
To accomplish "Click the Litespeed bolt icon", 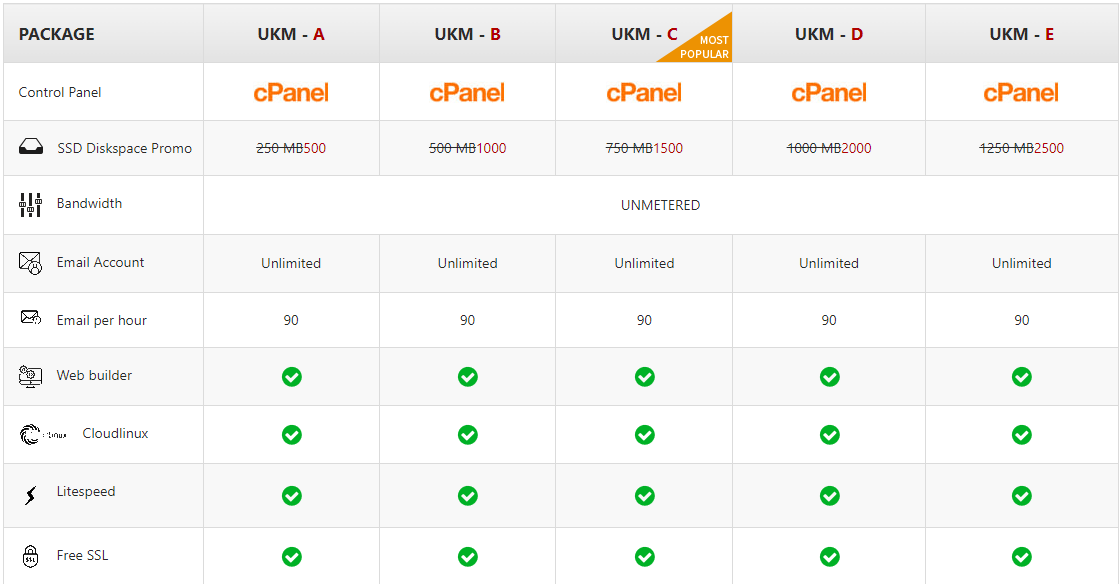I will (31, 494).
